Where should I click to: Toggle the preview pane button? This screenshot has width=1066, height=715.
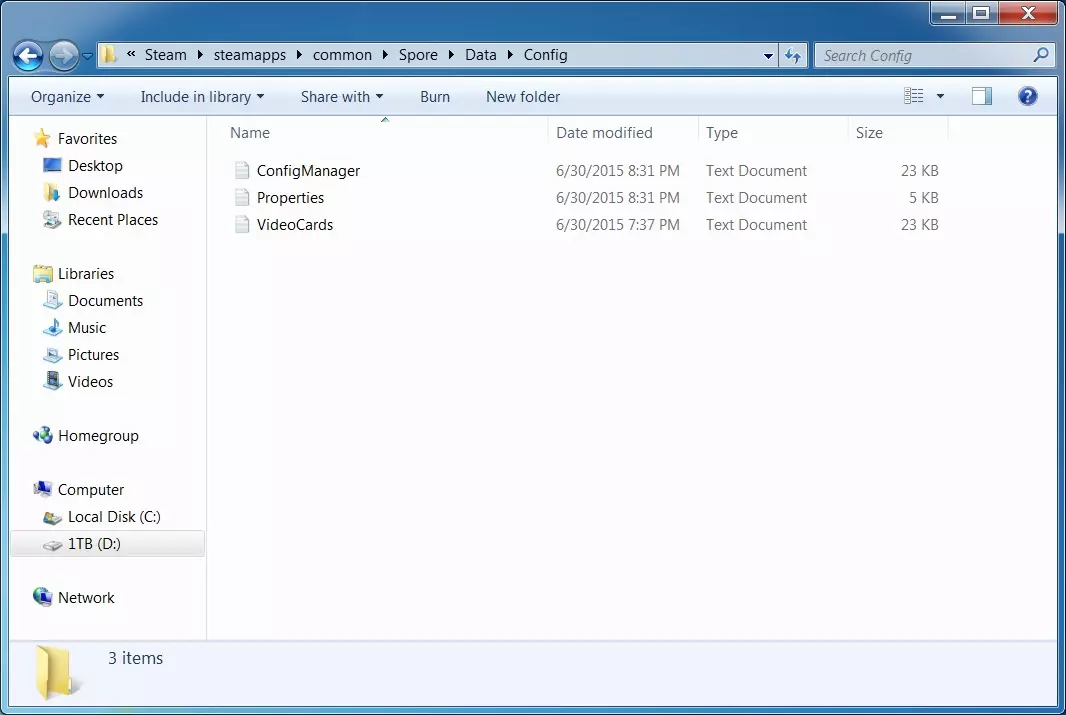982,97
